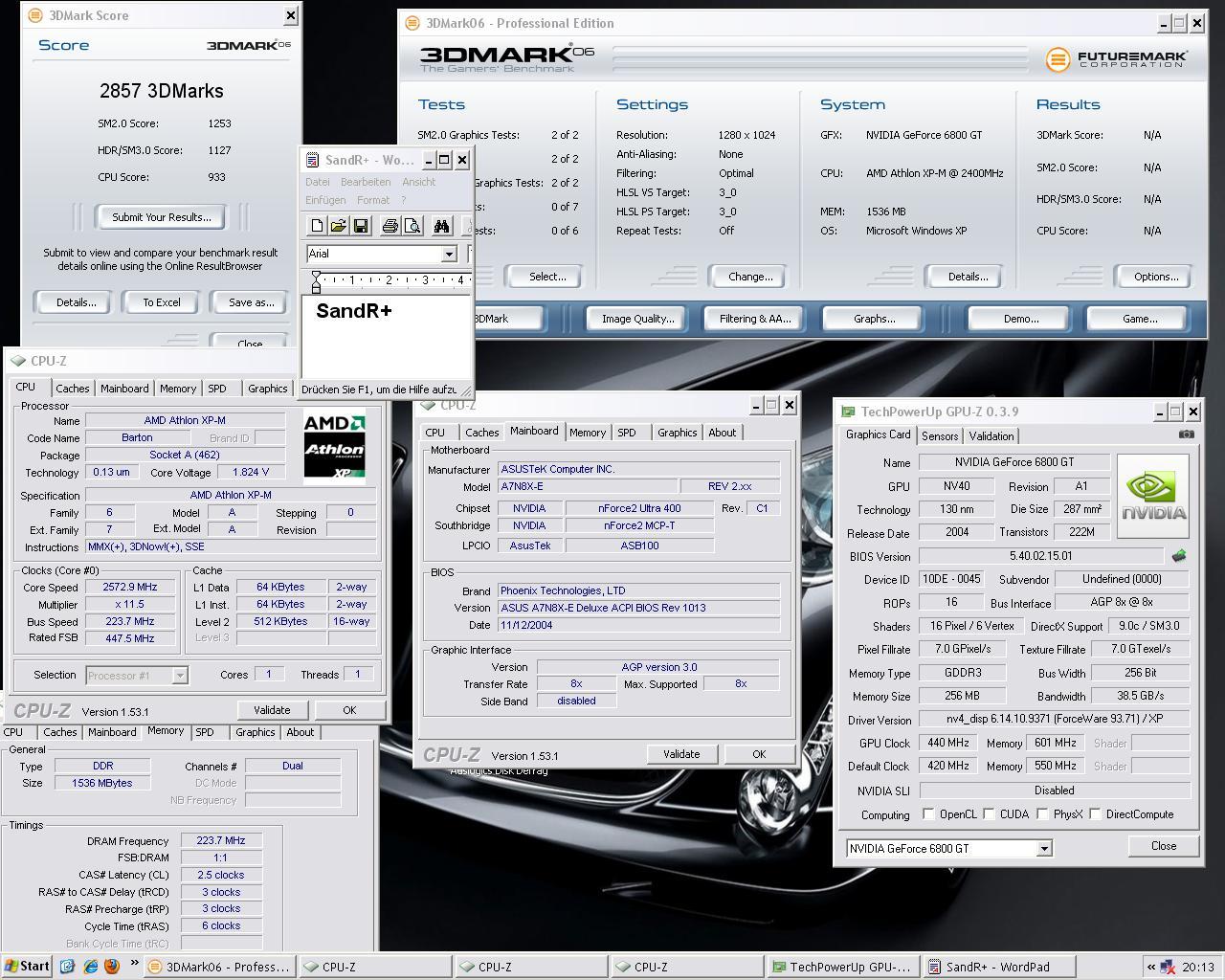This screenshot has height=980, width=1225.
Task: Click To Excel in the 3DMark Score window
Action: pos(162,302)
